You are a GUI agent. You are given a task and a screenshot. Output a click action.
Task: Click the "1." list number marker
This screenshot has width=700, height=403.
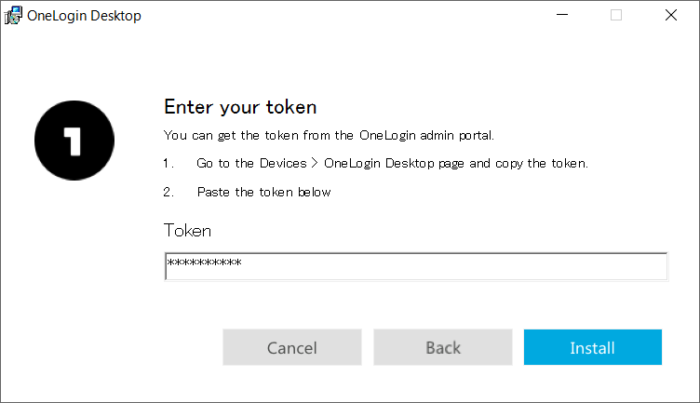tap(168, 163)
